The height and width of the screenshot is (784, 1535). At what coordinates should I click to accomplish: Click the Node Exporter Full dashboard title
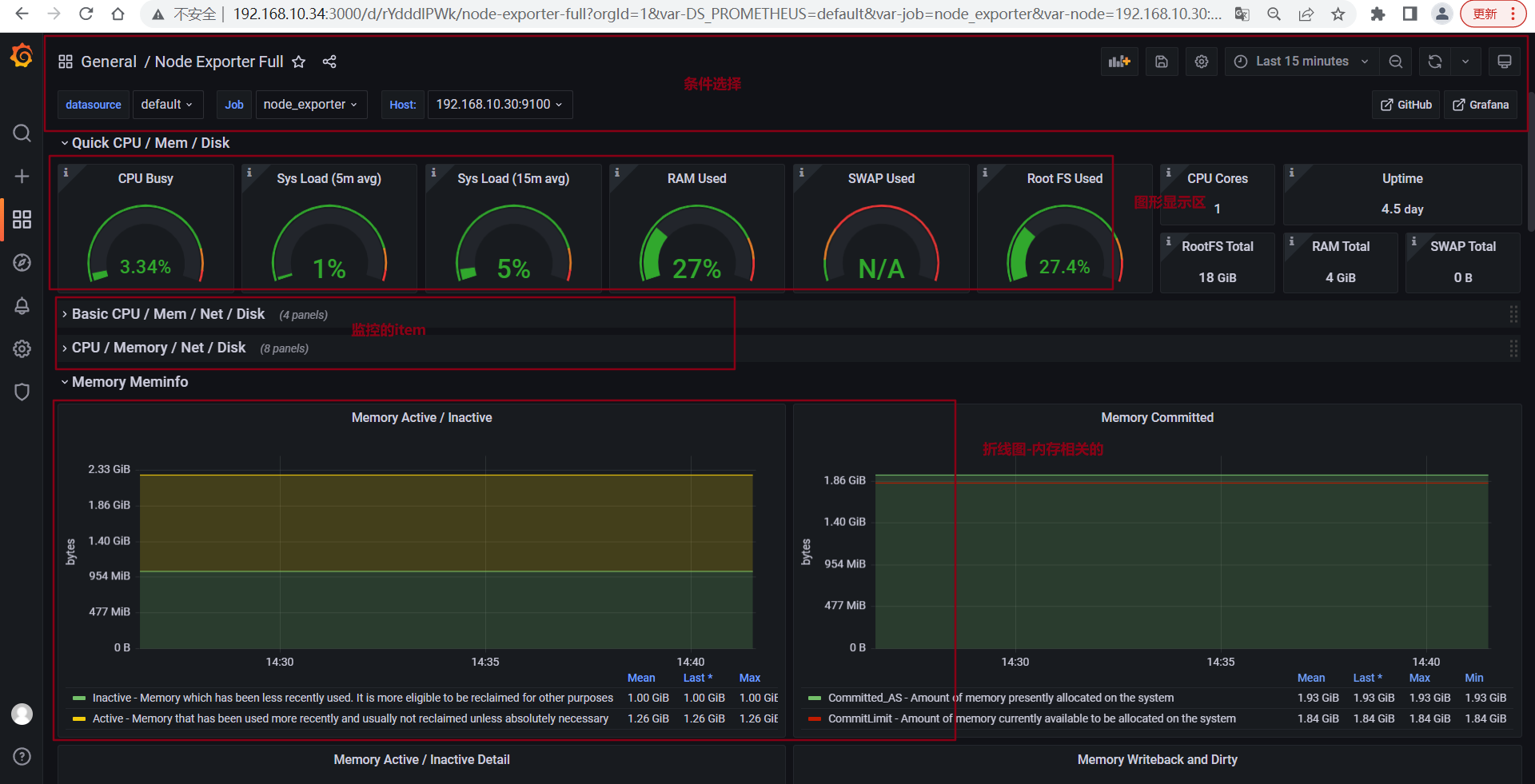tap(219, 62)
